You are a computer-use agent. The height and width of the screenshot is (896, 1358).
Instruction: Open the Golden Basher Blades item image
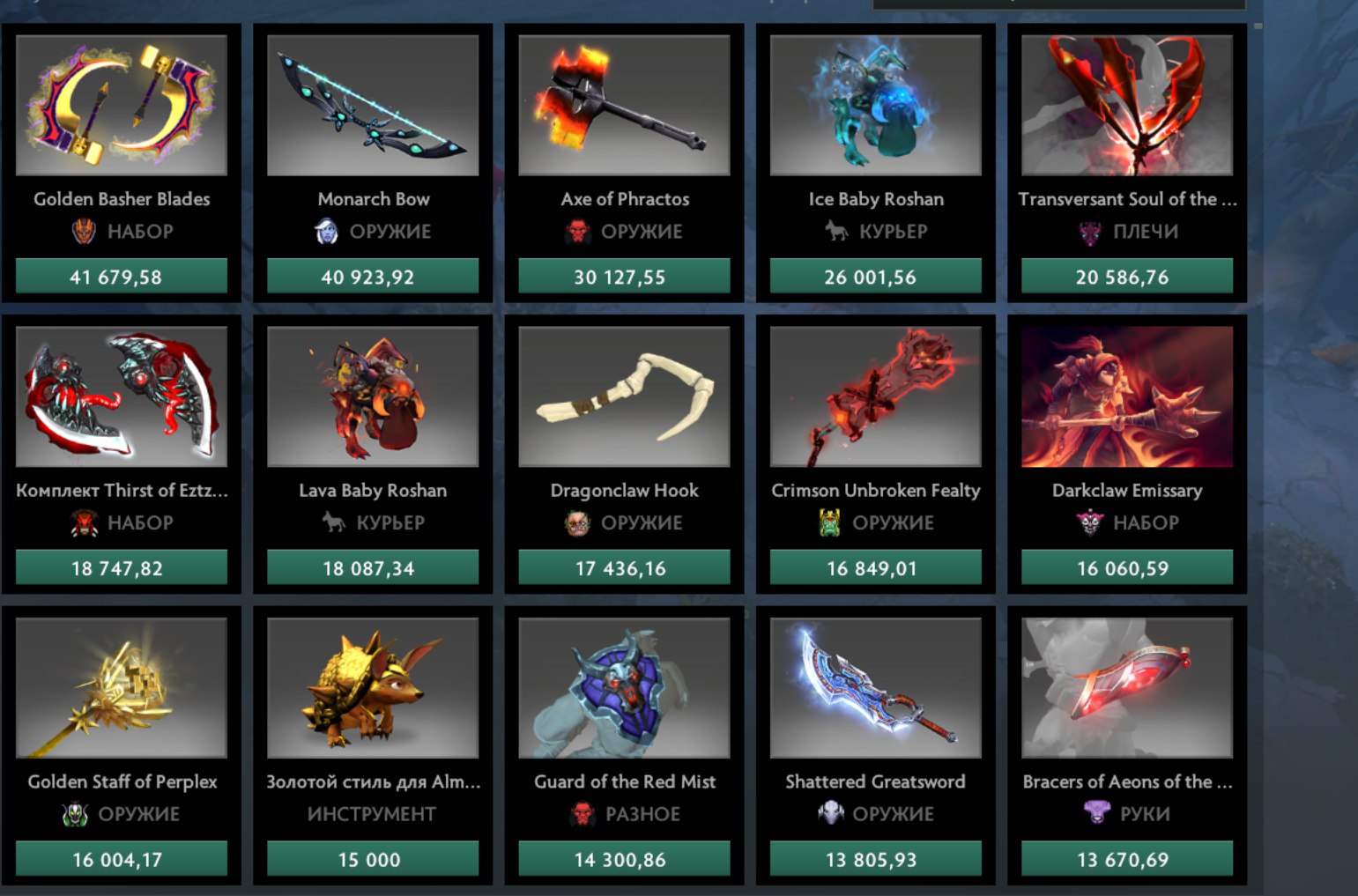[122, 105]
